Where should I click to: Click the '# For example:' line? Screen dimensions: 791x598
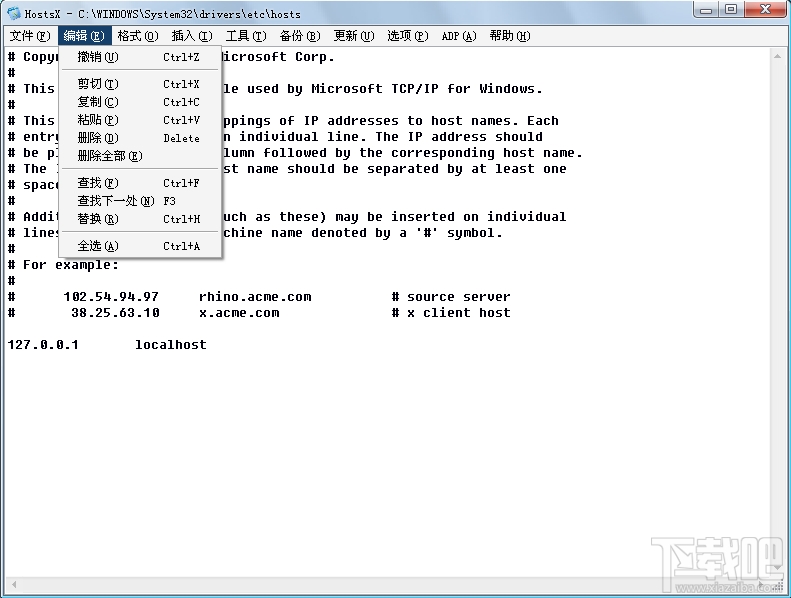(63, 265)
